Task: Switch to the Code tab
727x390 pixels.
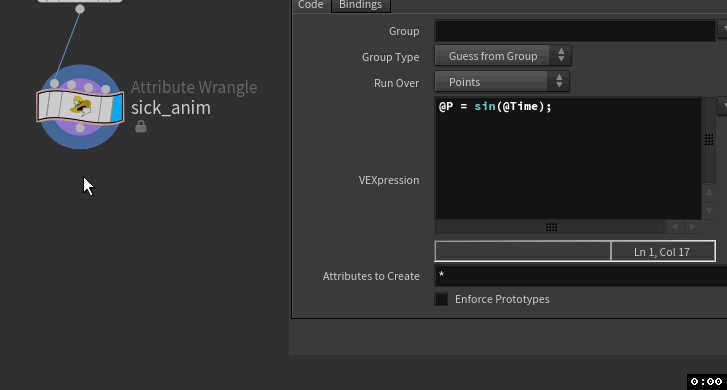Action: (x=310, y=5)
